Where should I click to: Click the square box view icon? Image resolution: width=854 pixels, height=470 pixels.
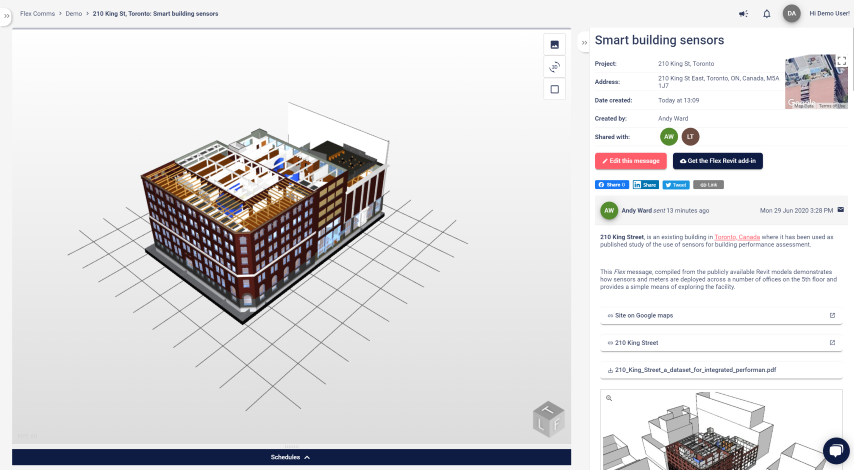coord(555,89)
